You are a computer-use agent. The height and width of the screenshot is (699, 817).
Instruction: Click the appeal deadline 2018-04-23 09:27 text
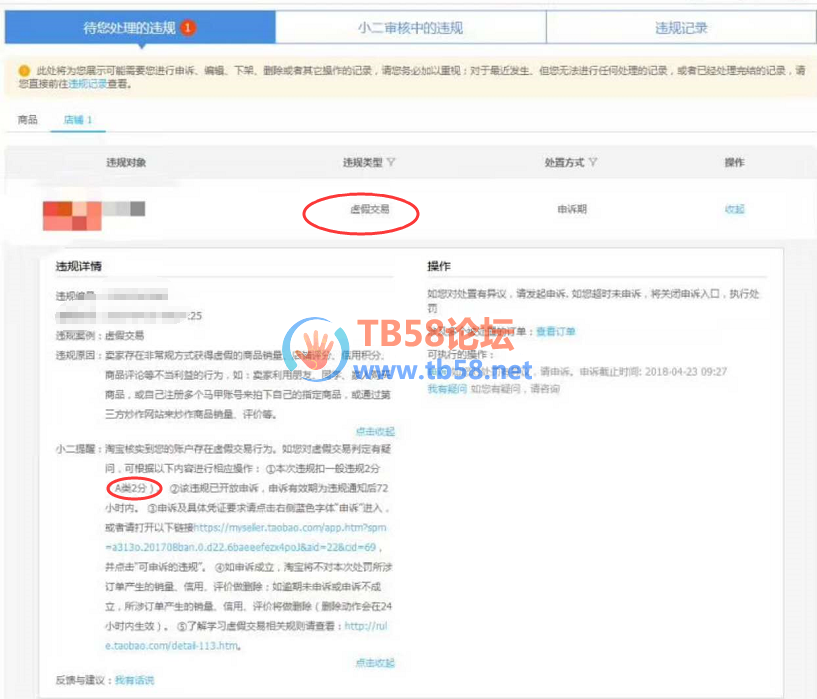pyautogui.click(x=686, y=371)
